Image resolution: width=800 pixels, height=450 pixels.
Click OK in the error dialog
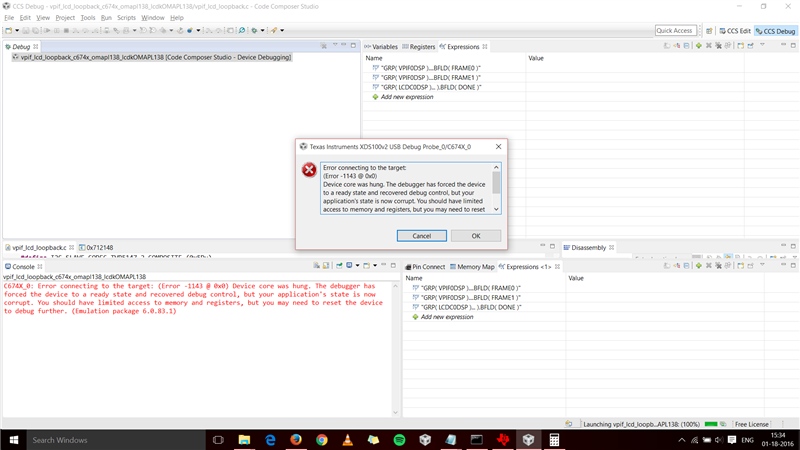pos(476,236)
